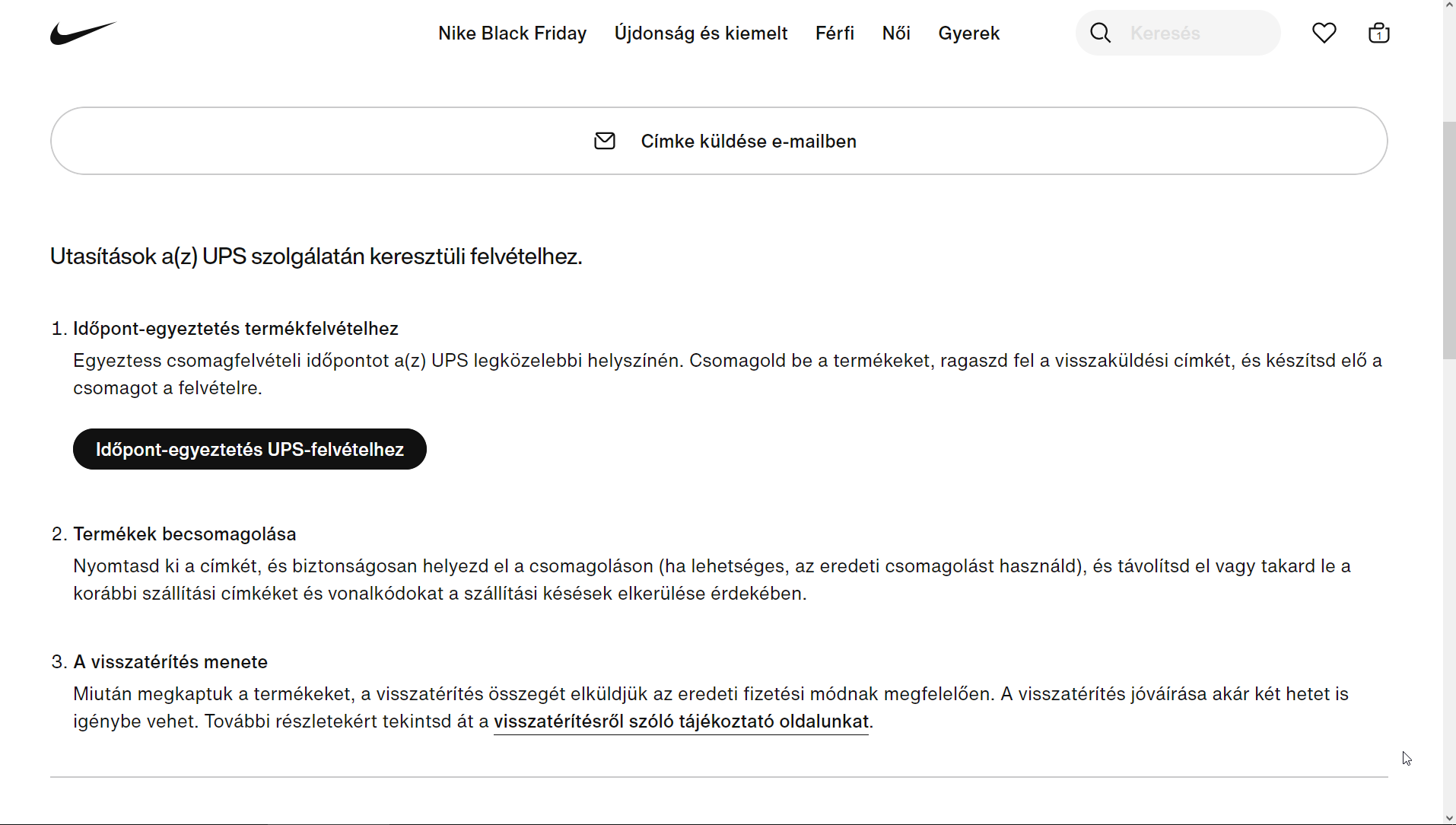Click the UPS pickup instructions heading
Screen dimensions: 1456x825
(316, 256)
